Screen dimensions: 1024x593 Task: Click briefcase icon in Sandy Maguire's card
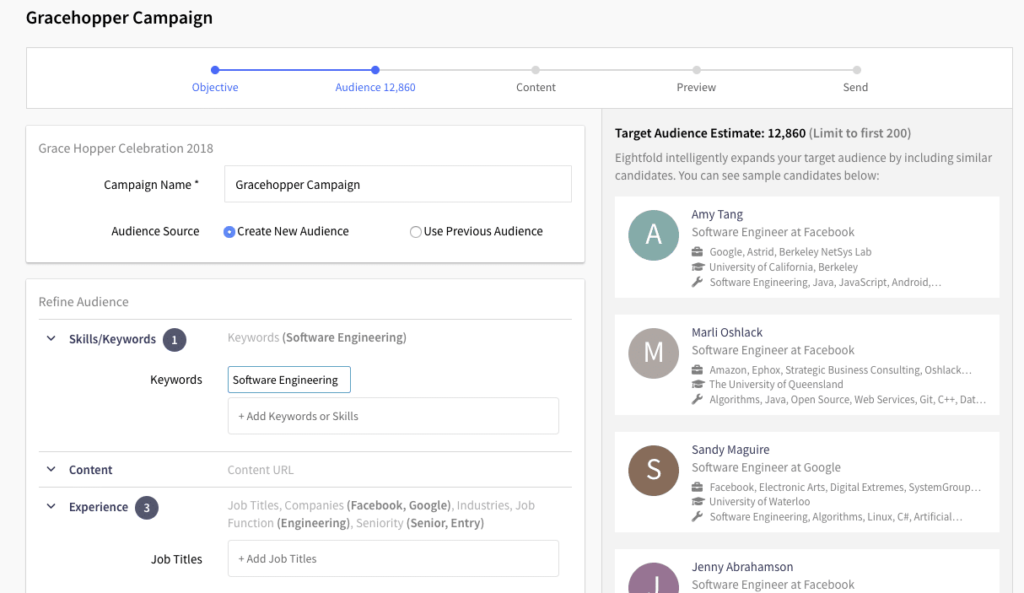(x=697, y=487)
